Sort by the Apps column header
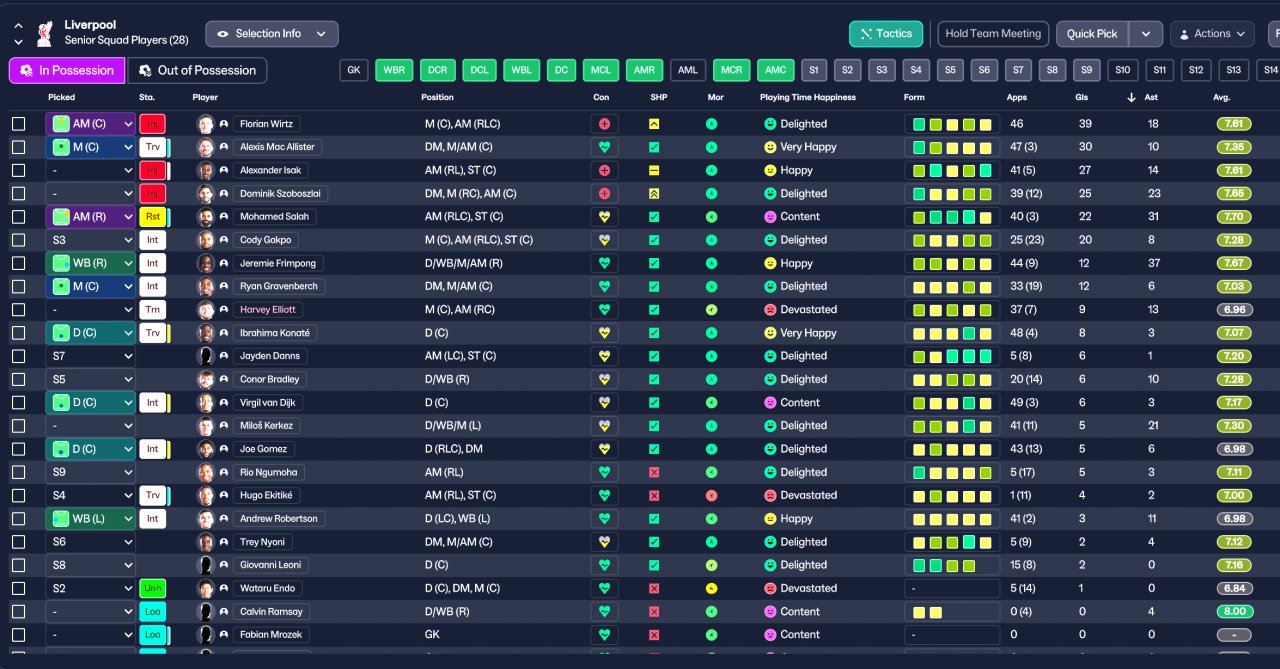This screenshot has height=669, width=1280. coord(1016,98)
